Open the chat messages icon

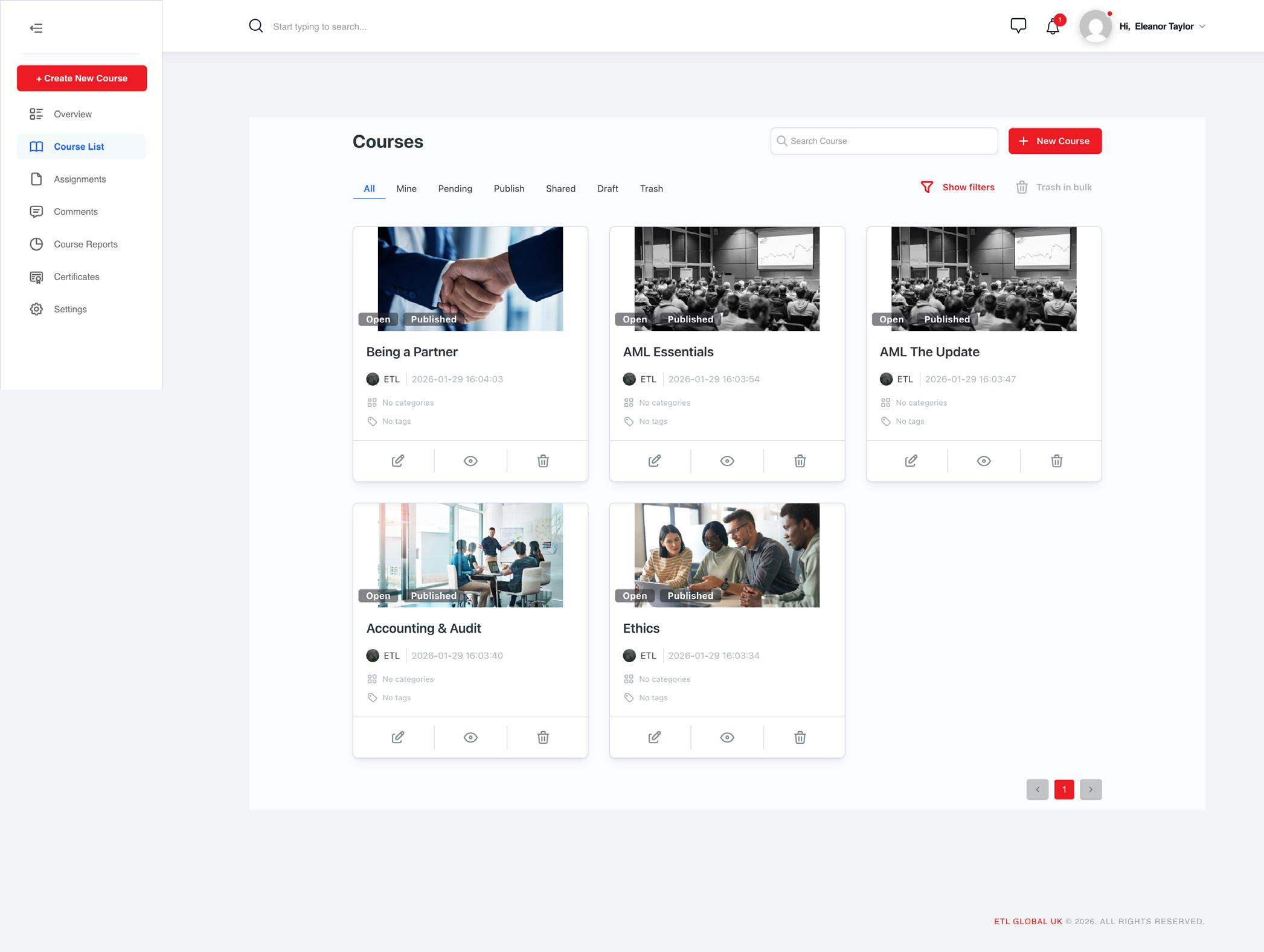point(1018,26)
